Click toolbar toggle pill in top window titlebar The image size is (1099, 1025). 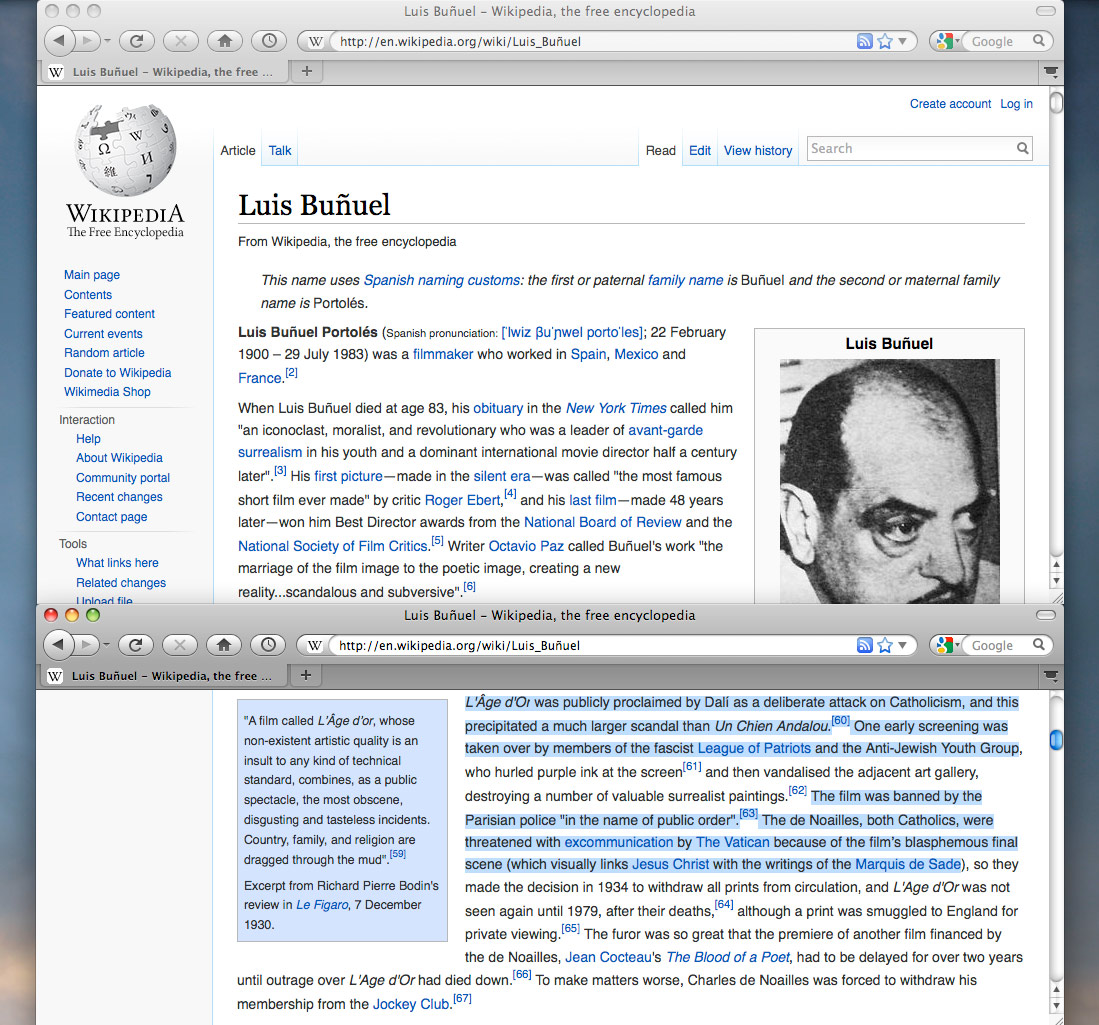point(1045,11)
